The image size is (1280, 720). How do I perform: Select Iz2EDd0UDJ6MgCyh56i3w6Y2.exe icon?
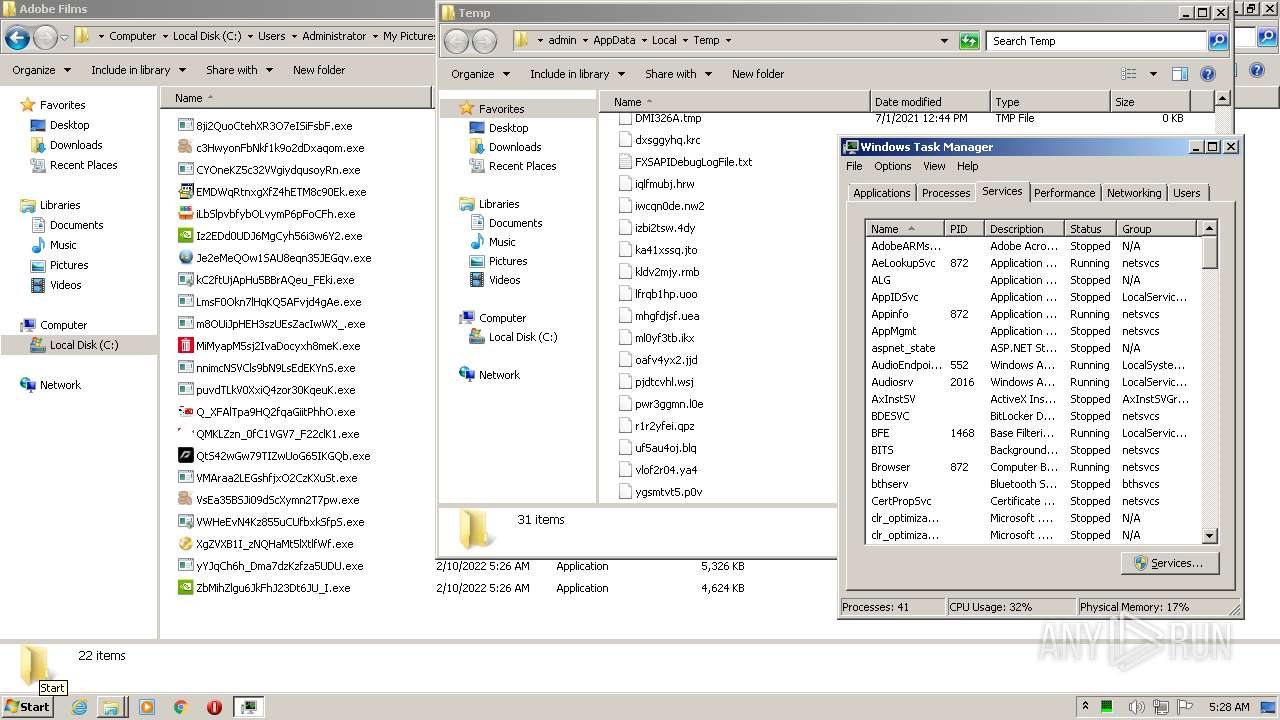[x=185, y=236]
